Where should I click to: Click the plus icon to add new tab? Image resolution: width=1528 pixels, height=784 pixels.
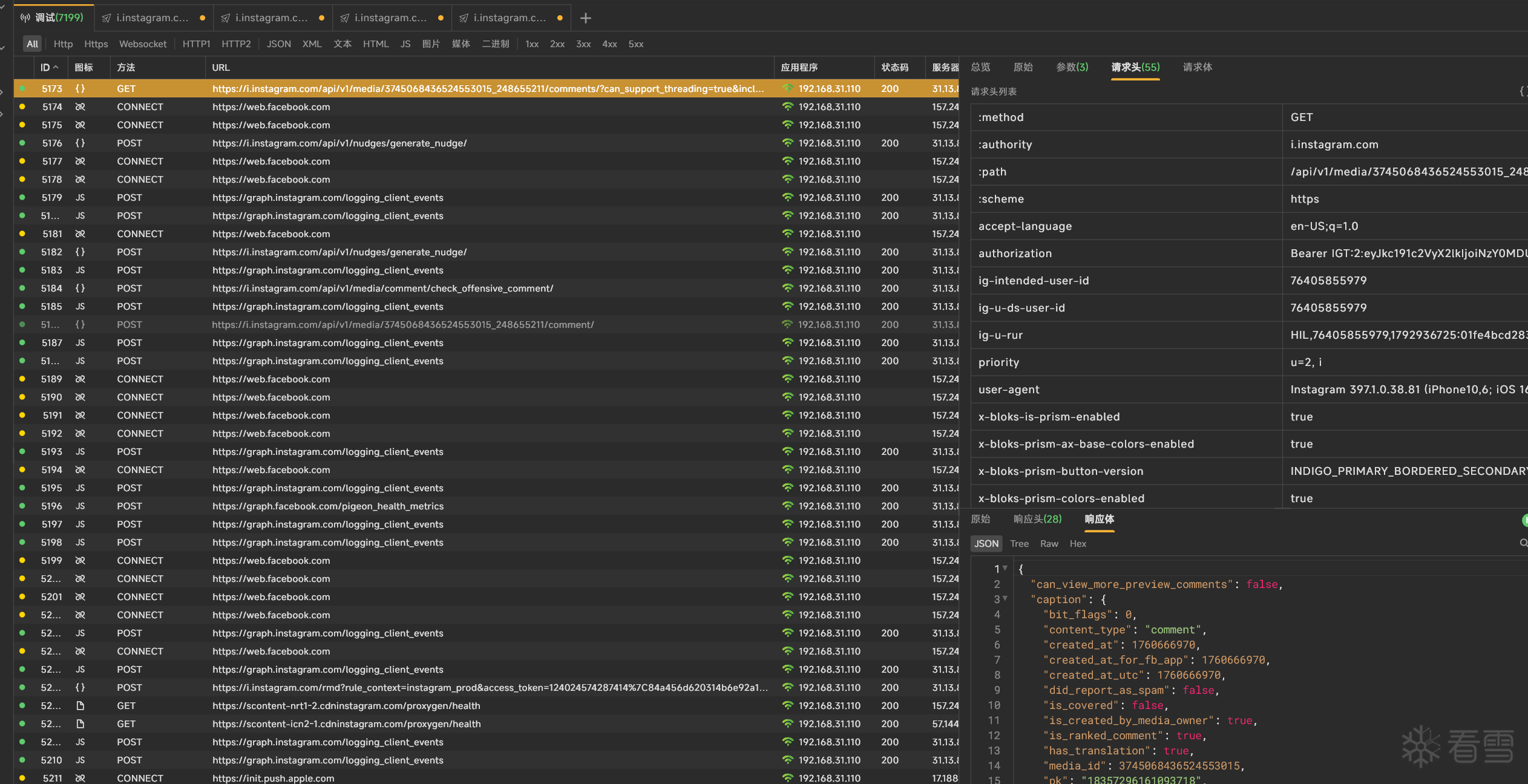point(585,18)
